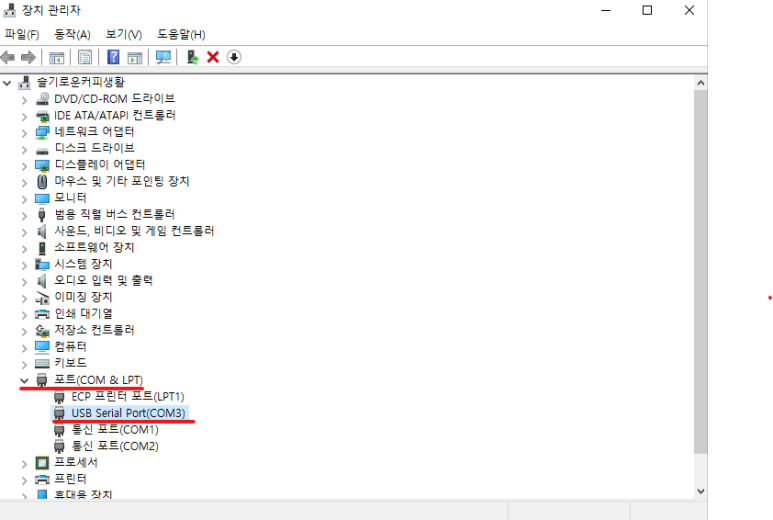The image size is (773, 520).
Task: Select the 디스플레이 어댑터 label
Action: point(100,165)
